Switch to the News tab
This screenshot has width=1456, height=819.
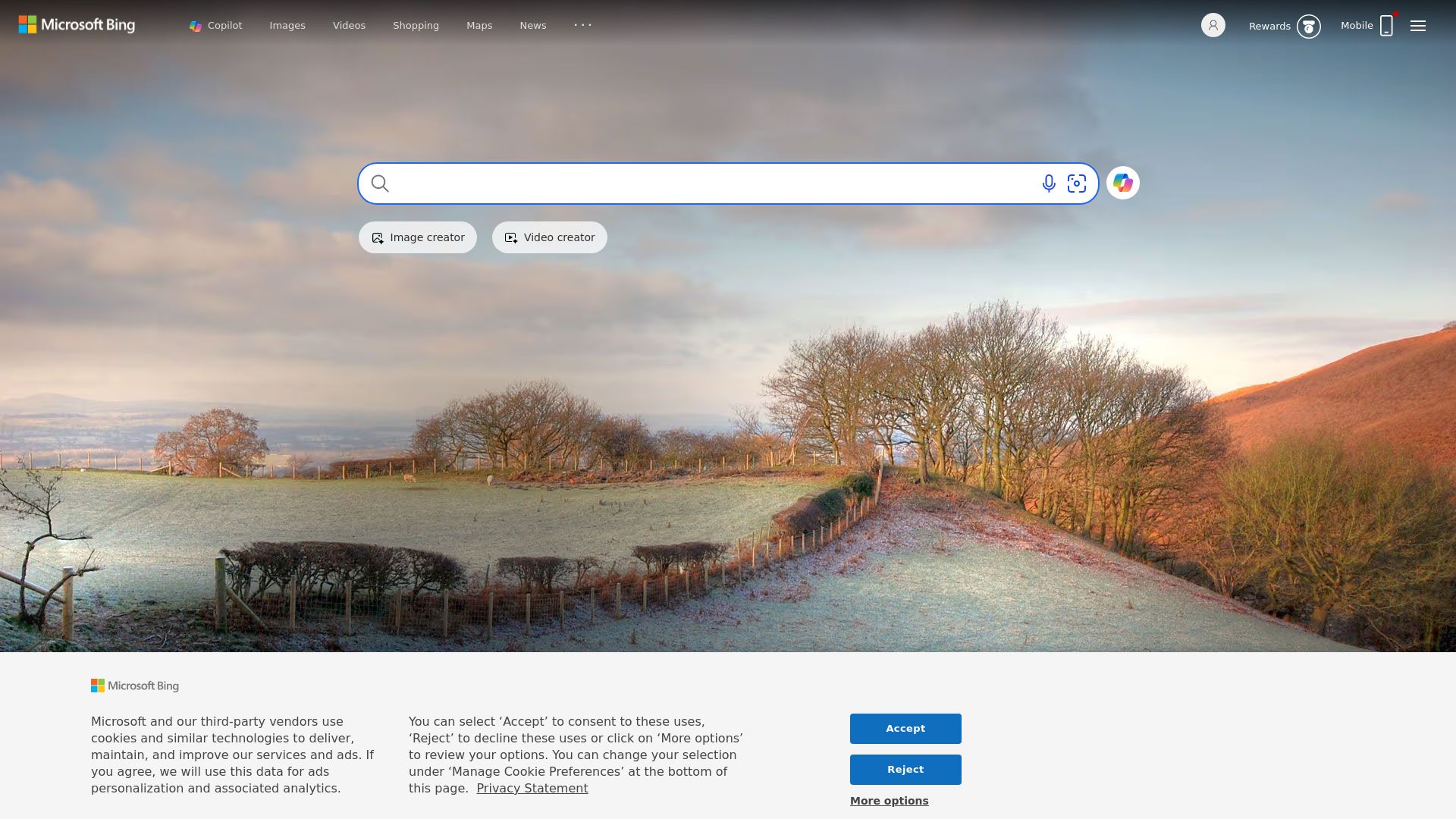533,25
